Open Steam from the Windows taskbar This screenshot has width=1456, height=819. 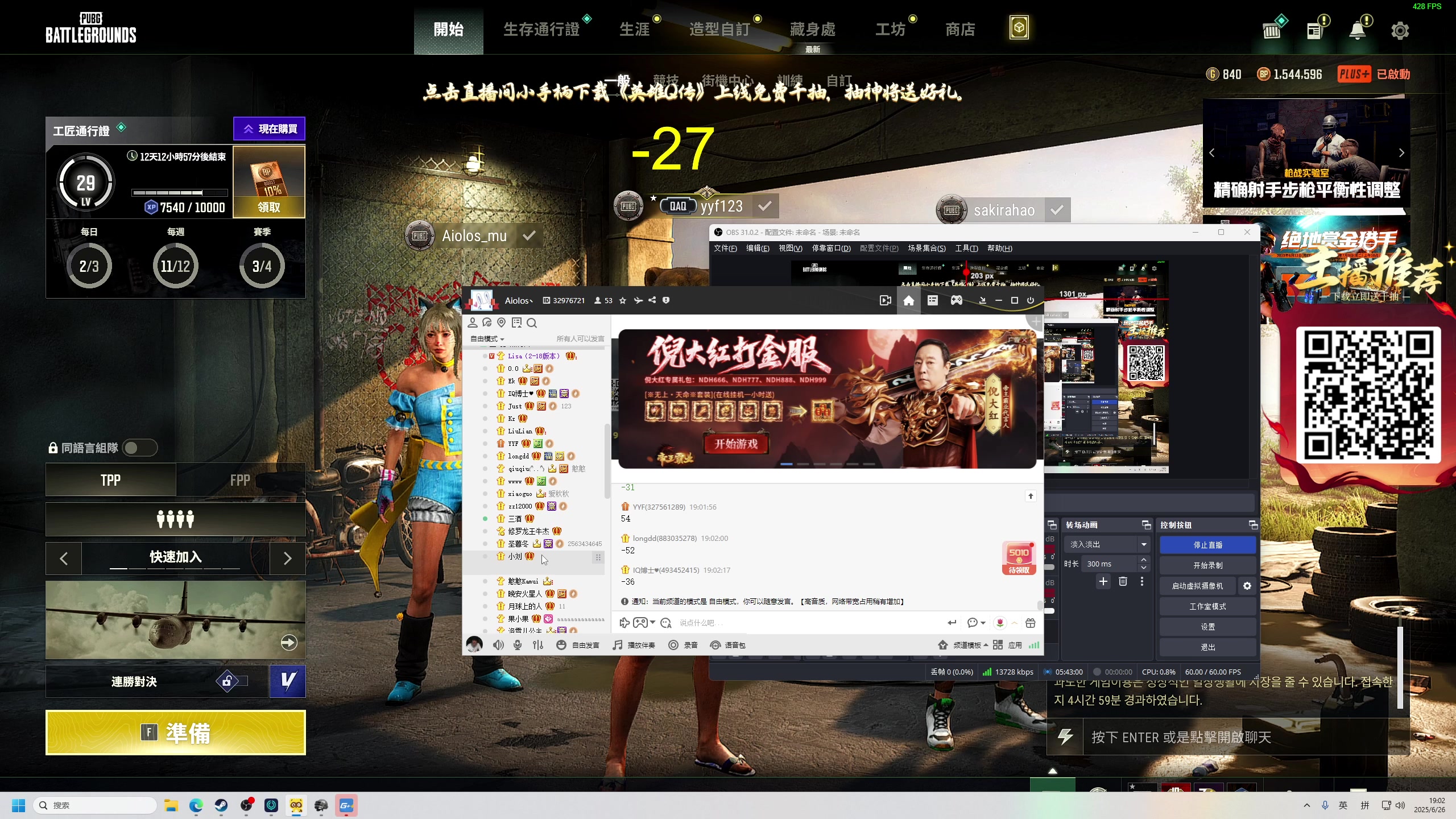pos(221,805)
